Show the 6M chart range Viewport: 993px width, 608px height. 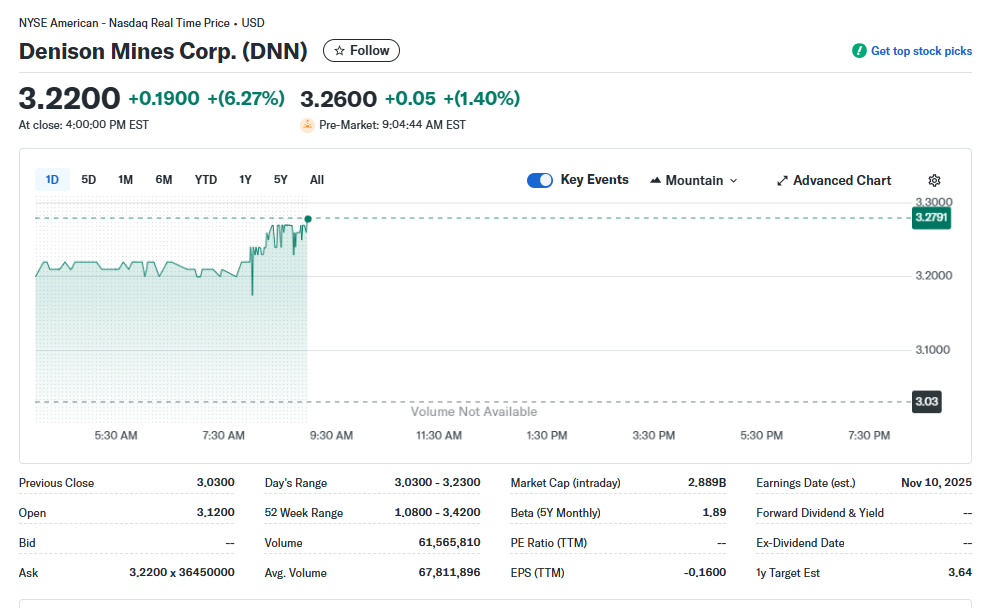pos(164,180)
